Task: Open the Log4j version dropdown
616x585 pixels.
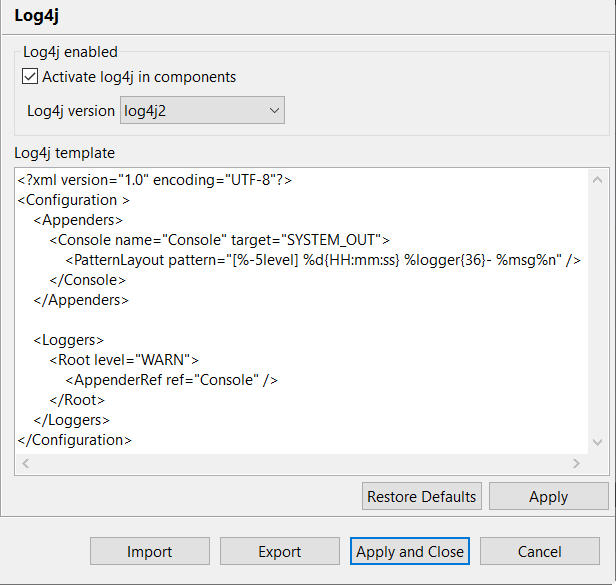Action: (202, 111)
